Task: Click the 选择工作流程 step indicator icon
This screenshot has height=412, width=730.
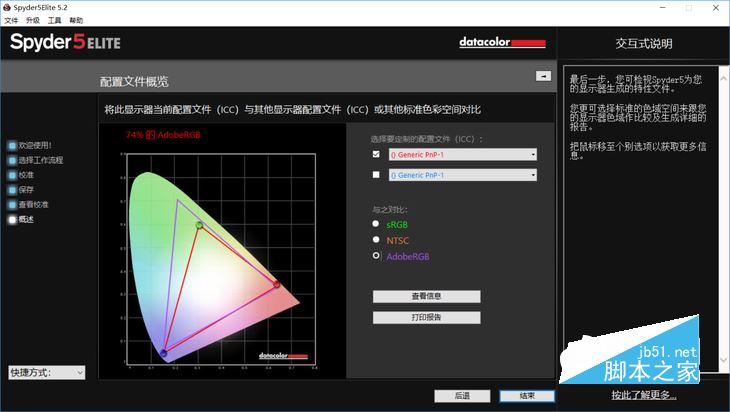Action: 13,161
